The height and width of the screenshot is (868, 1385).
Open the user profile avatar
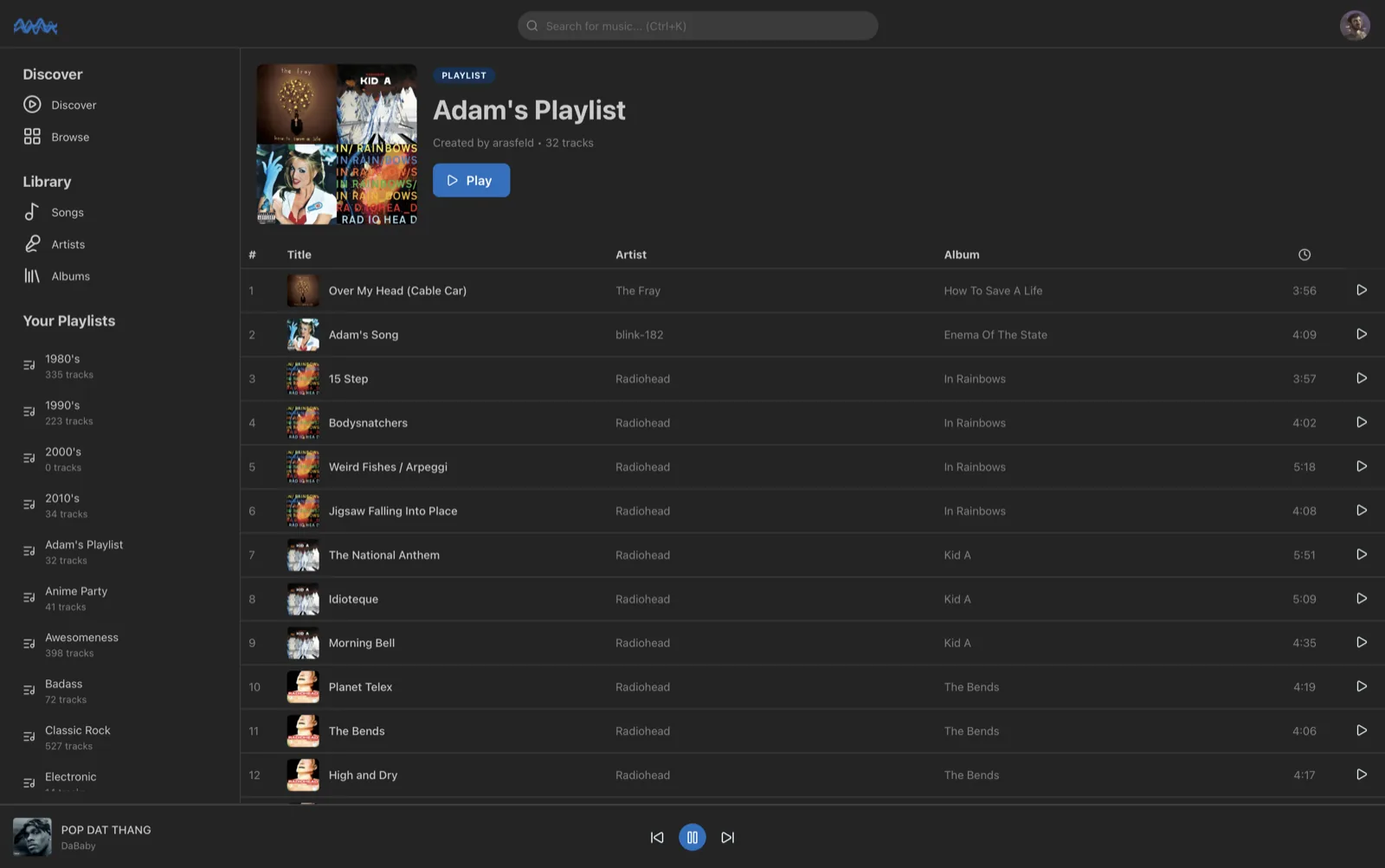pos(1355,25)
